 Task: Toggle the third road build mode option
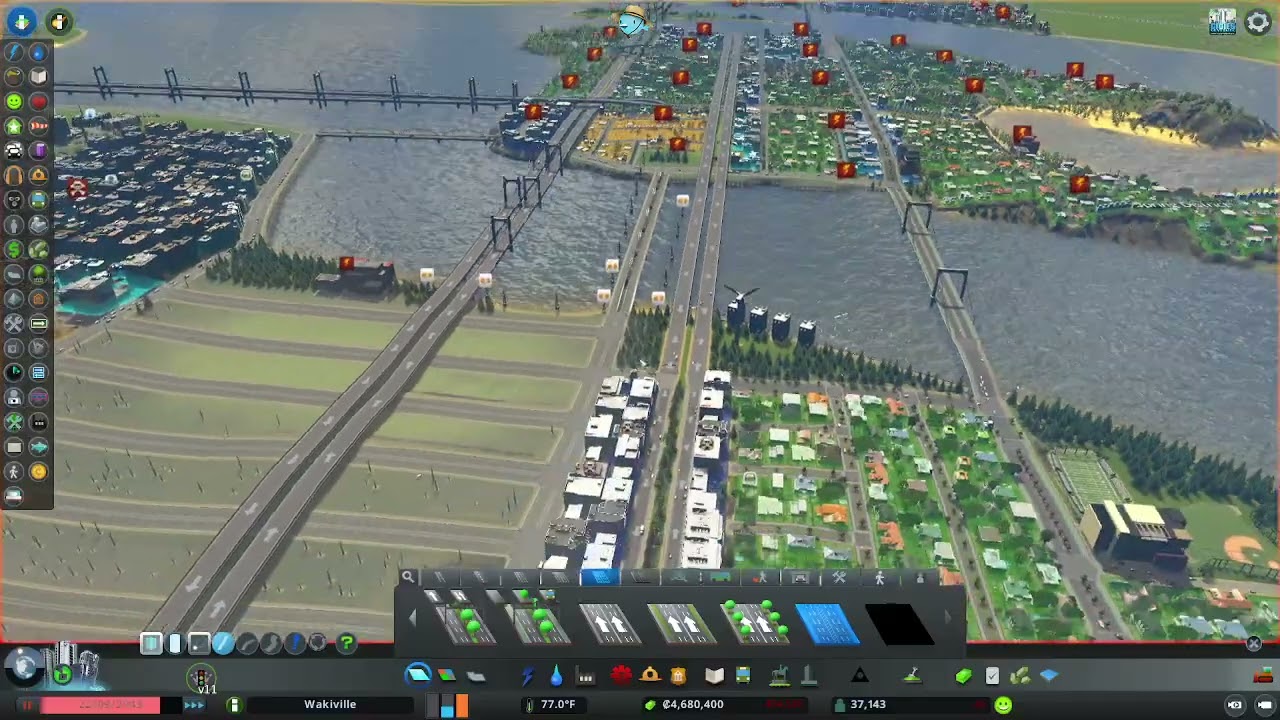pos(199,643)
